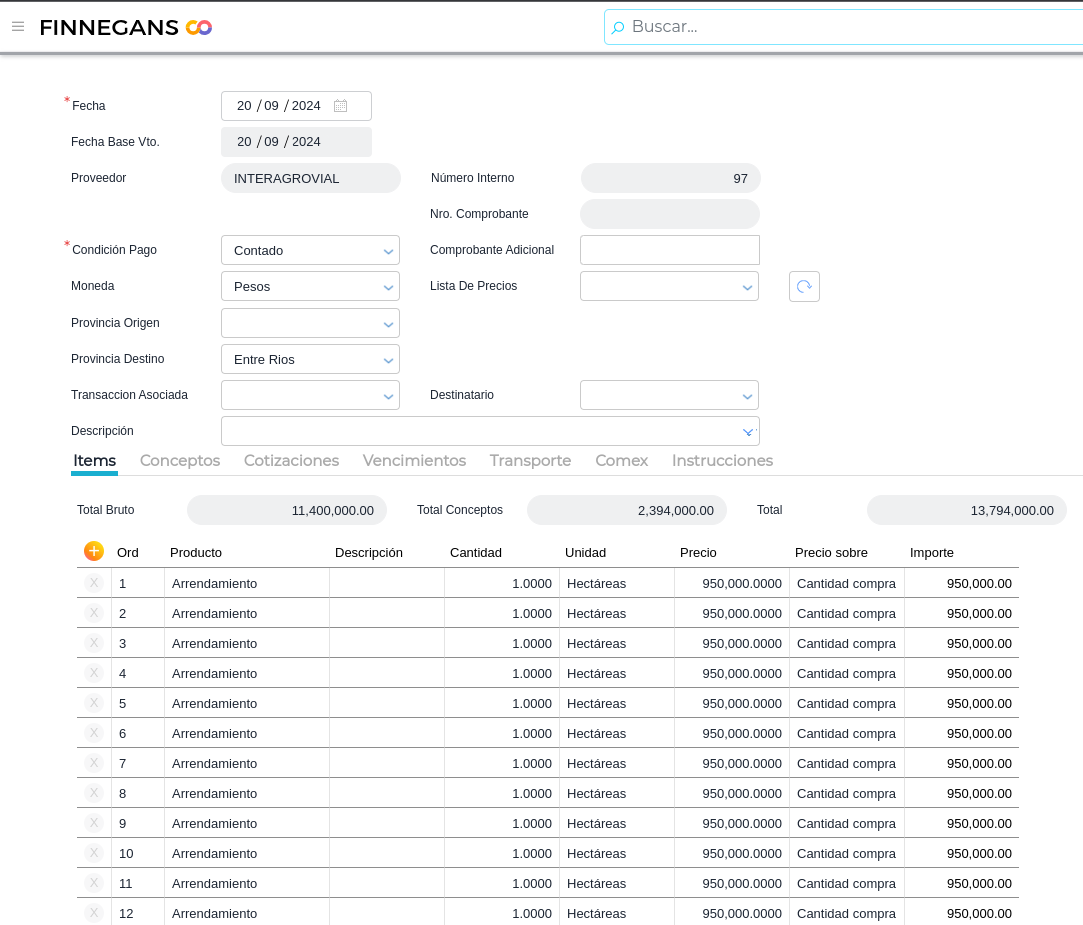
Task: Remove item row 5 using X icon
Action: 94,703
